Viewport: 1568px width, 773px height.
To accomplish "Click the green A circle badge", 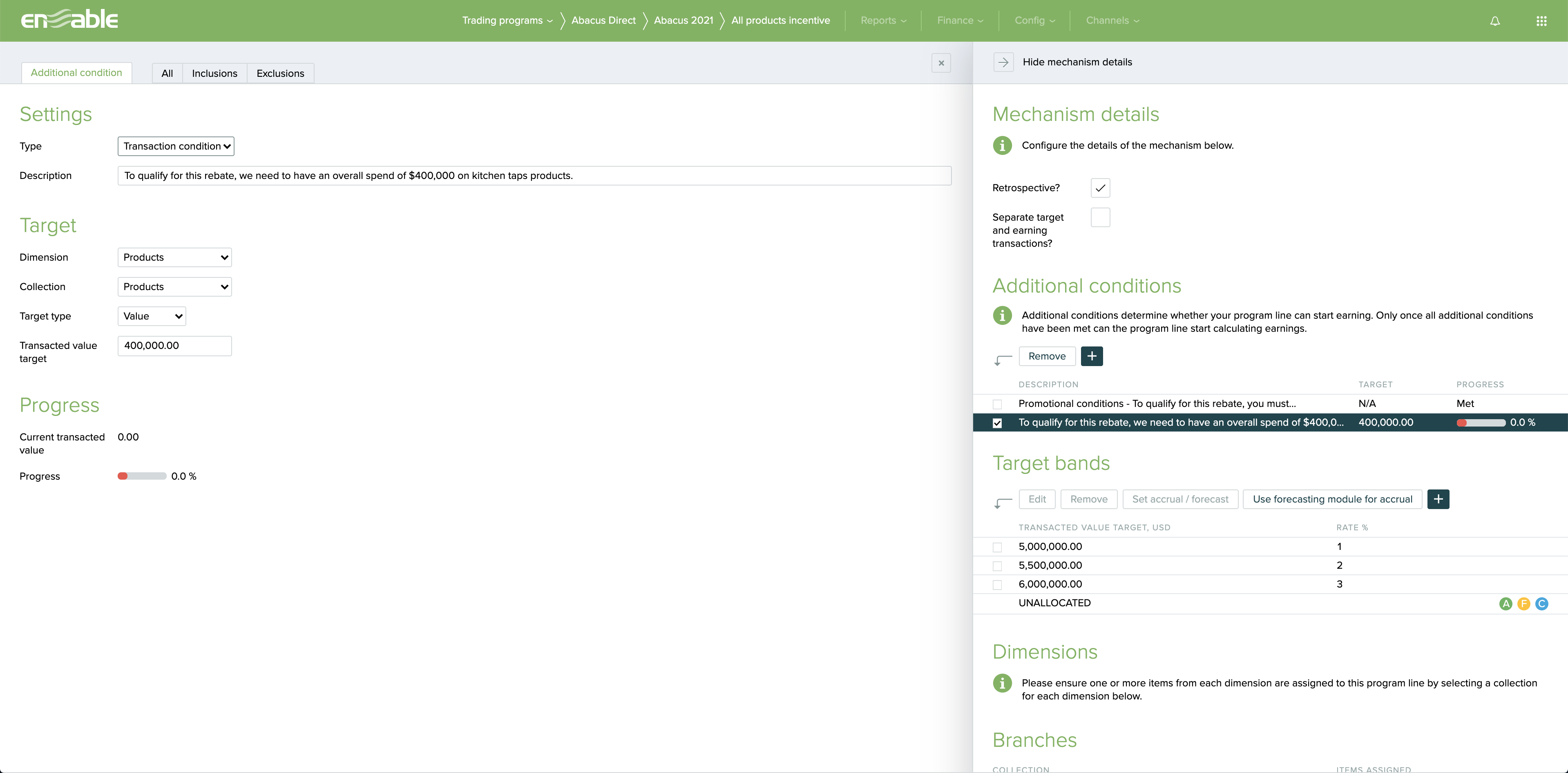I will pyautogui.click(x=1505, y=604).
